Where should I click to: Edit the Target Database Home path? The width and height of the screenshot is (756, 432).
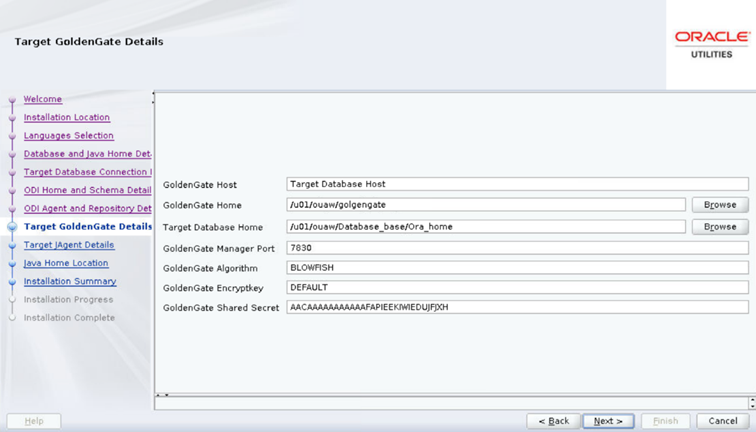[486, 227]
